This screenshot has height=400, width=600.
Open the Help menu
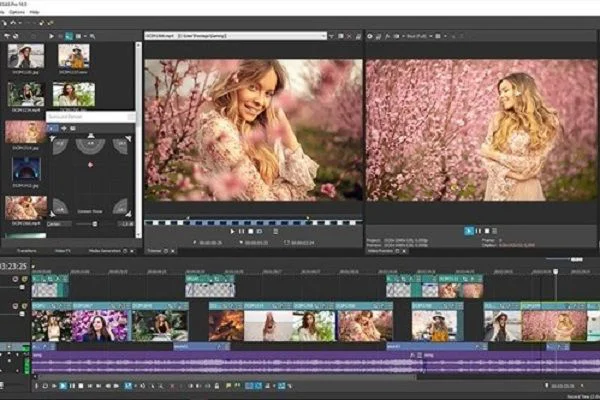[34, 12]
